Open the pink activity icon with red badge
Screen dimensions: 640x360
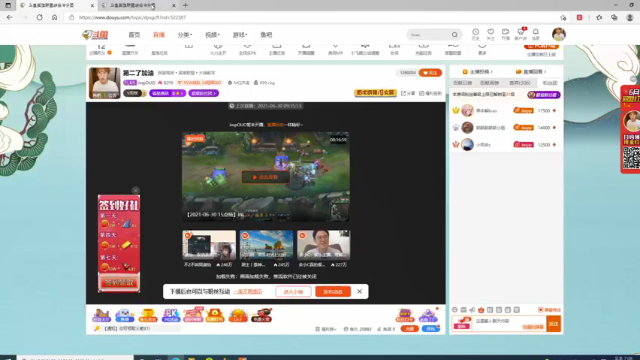193,315
